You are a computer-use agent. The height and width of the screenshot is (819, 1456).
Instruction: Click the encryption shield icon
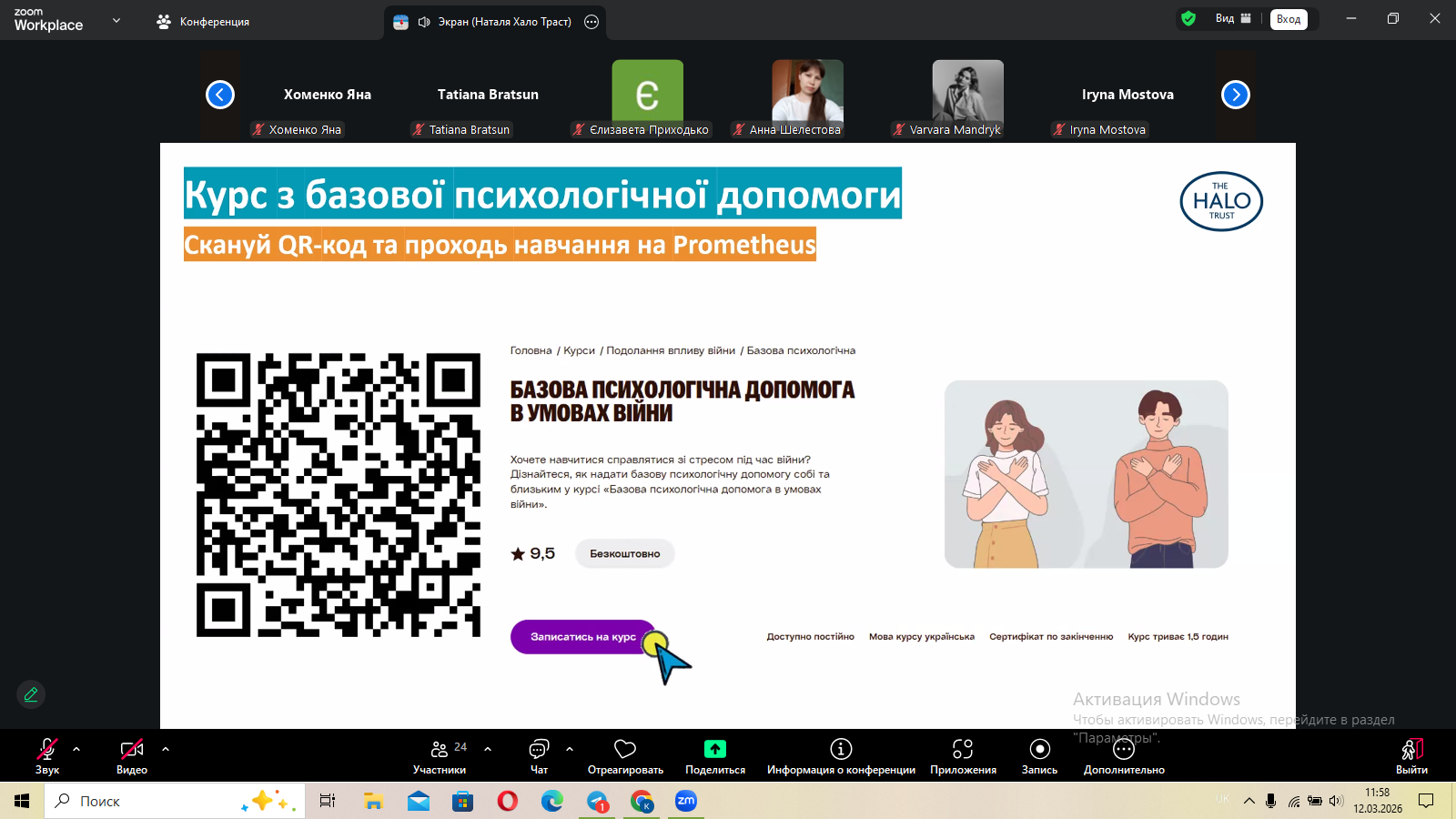click(x=1188, y=18)
